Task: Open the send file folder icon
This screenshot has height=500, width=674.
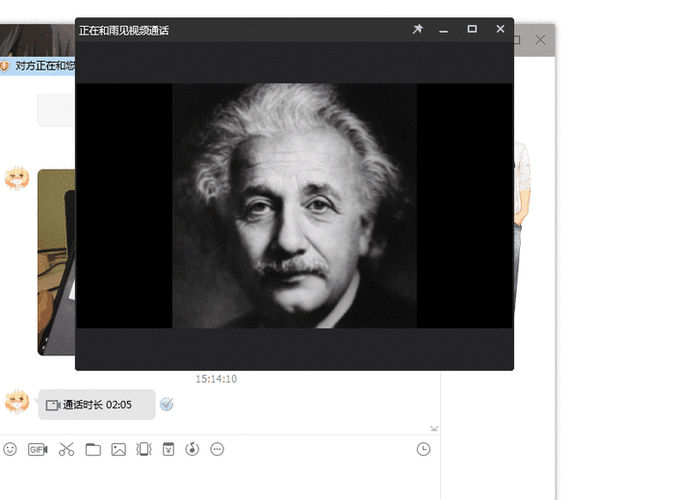Action: [x=93, y=450]
